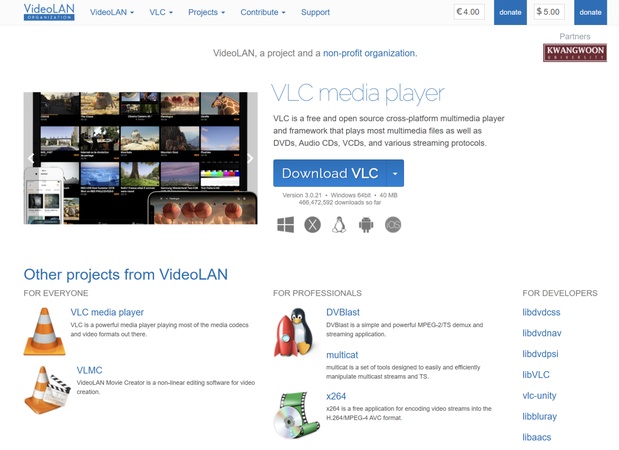Open the libbluray developer link
The width and height of the screenshot is (619, 450).
pyautogui.click(x=539, y=416)
